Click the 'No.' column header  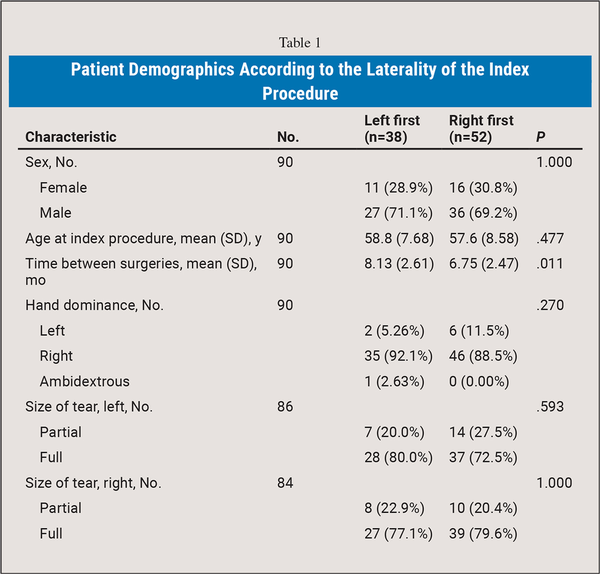287,137
